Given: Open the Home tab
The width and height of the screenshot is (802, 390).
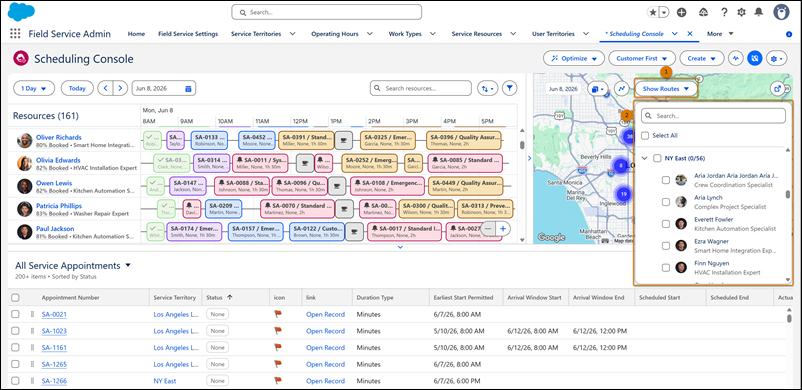Looking at the screenshot, I should click(x=136, y=34).
